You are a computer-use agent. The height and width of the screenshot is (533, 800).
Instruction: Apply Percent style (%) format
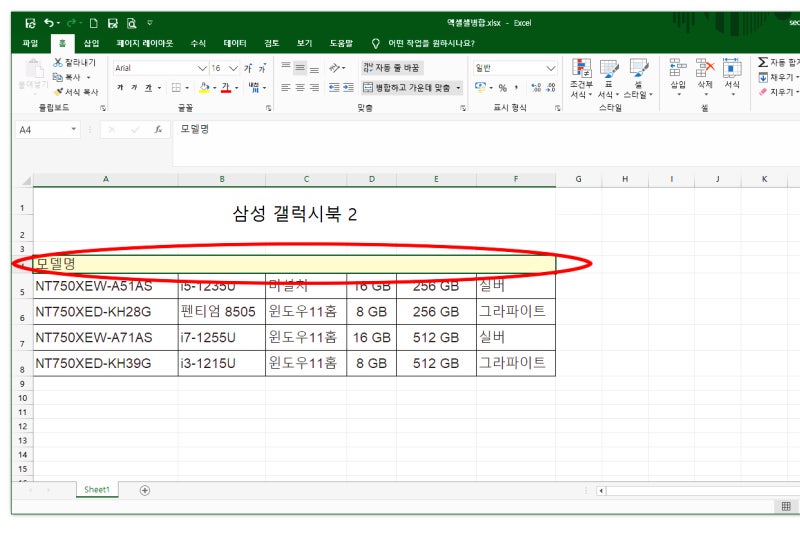(503, 88)
